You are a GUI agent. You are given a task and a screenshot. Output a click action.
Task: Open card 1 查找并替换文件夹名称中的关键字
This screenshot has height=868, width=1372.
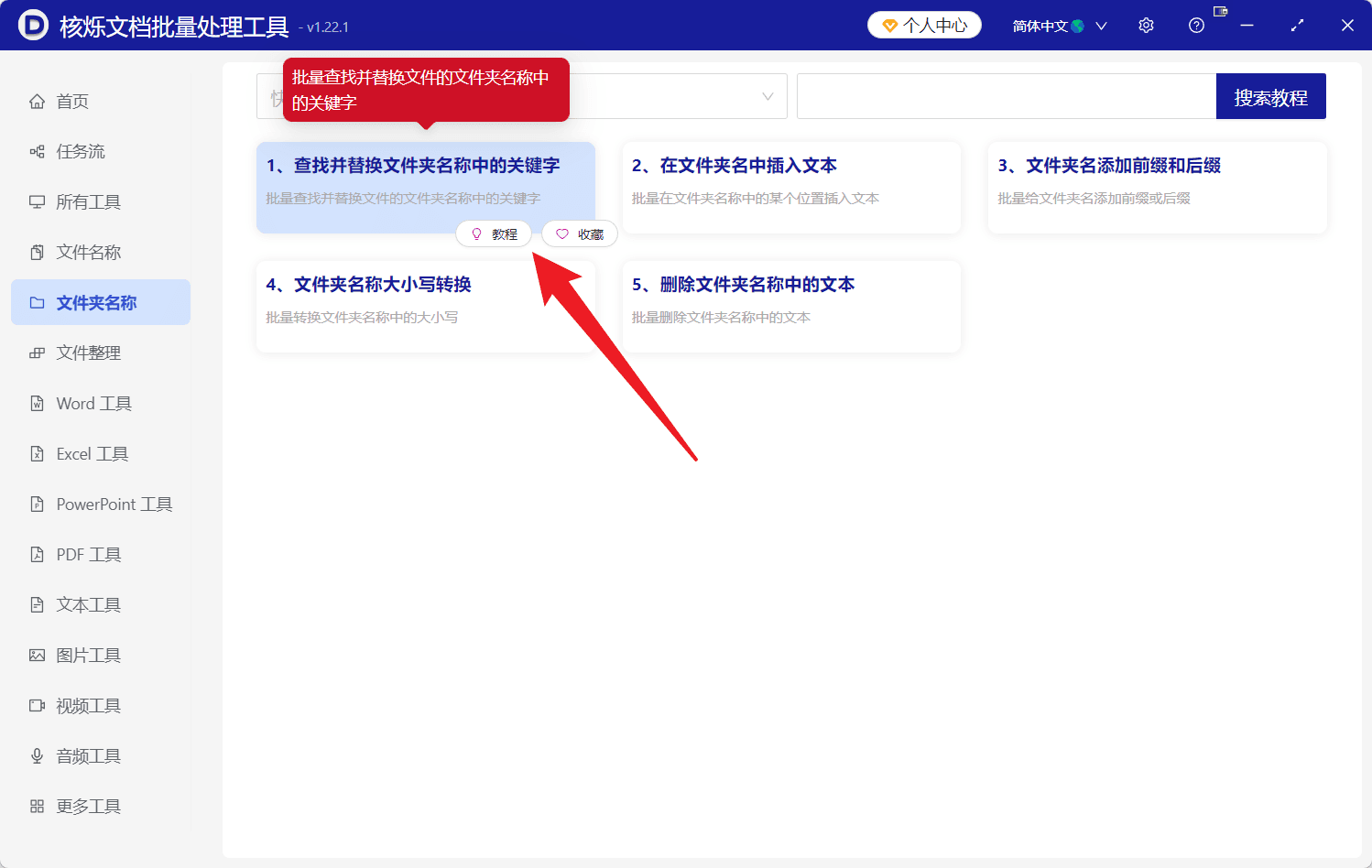[x=426, y=187]
